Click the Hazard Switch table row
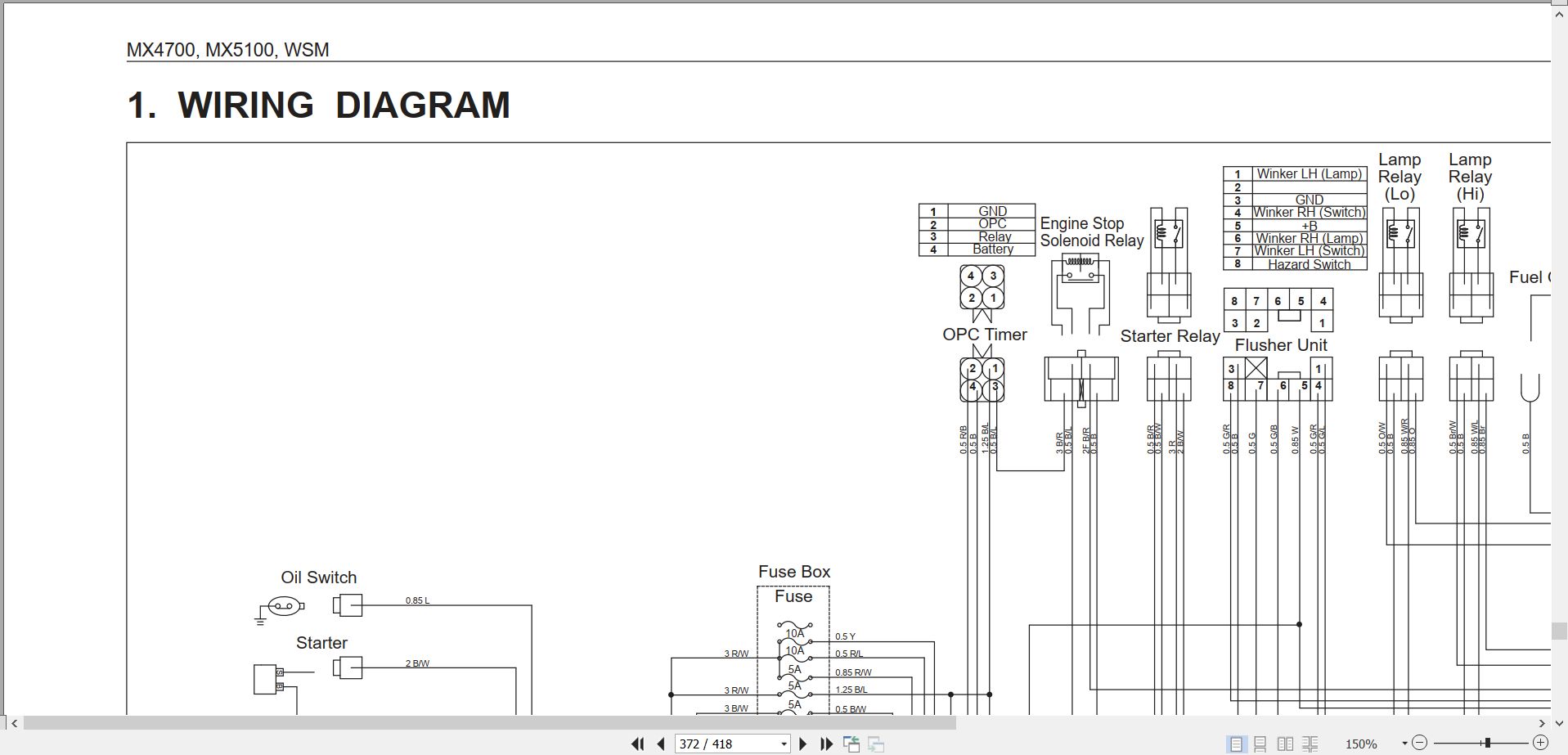This screenshot has width=1568, height=755. pos(1295,264)
